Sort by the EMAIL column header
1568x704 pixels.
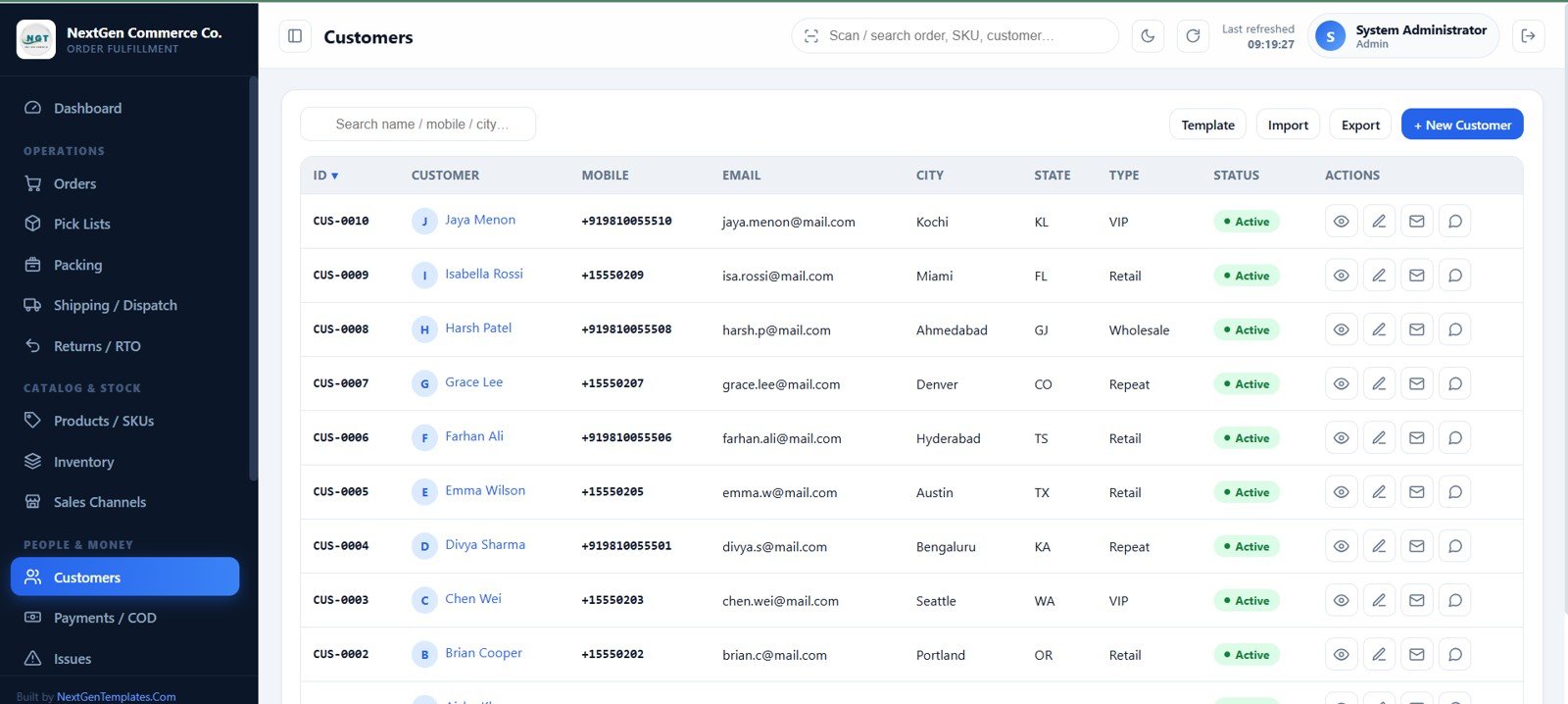(x=742, y=176)
